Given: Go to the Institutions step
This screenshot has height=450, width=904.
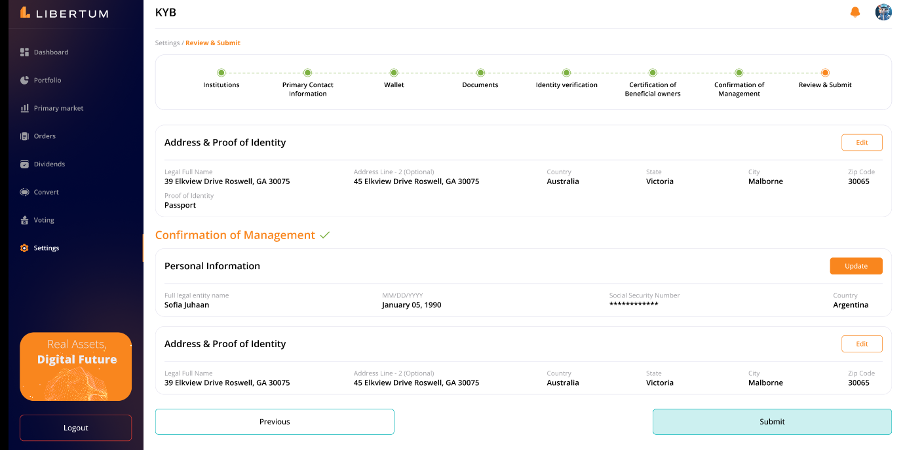Looking at the screenshot, I should pyautogui.click(x=221, y=73).
